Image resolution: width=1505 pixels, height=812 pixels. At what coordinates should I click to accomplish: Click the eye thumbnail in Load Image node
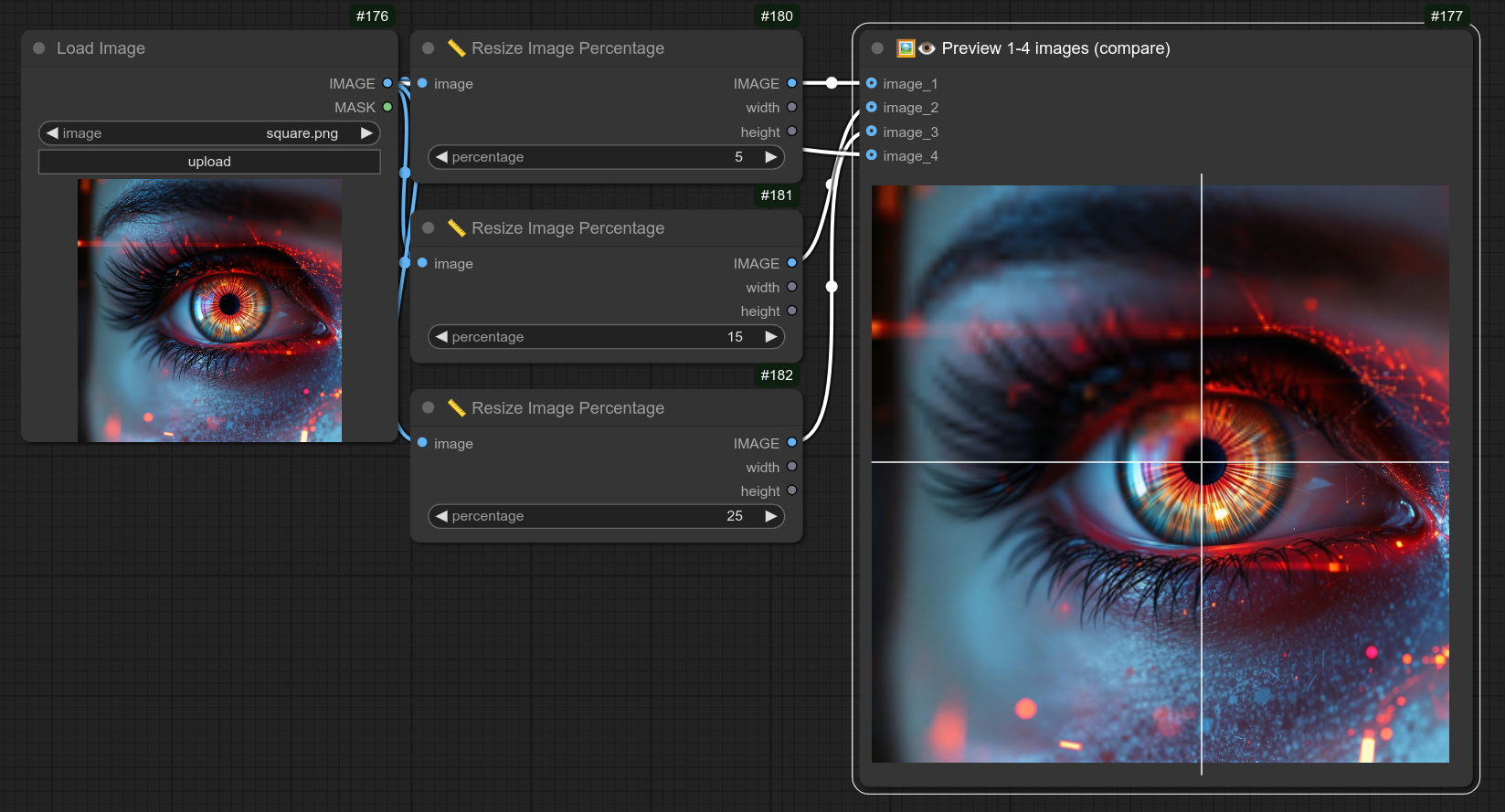tap(209, 311)
